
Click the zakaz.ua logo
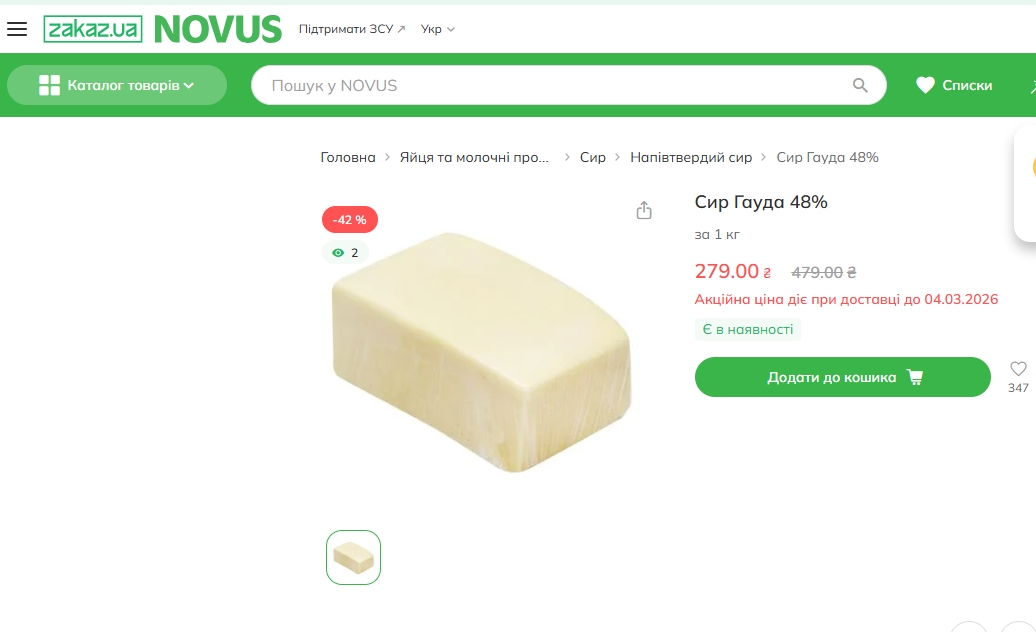point(92,29)
